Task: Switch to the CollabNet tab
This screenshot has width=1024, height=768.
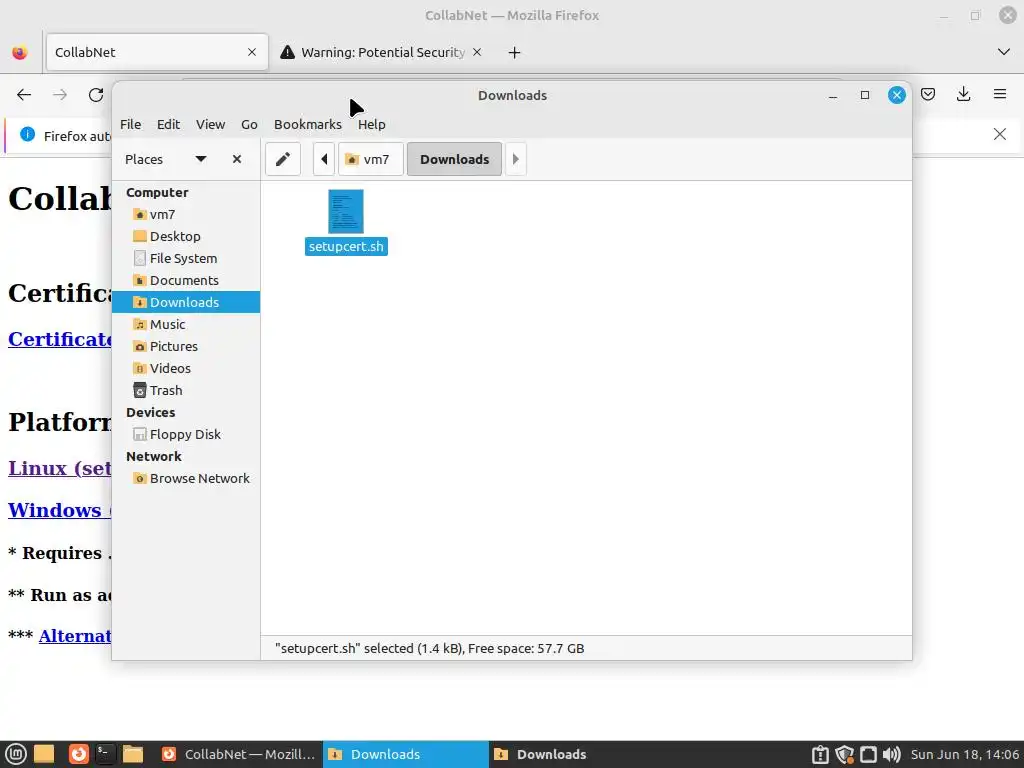Action: click(157, 52)
